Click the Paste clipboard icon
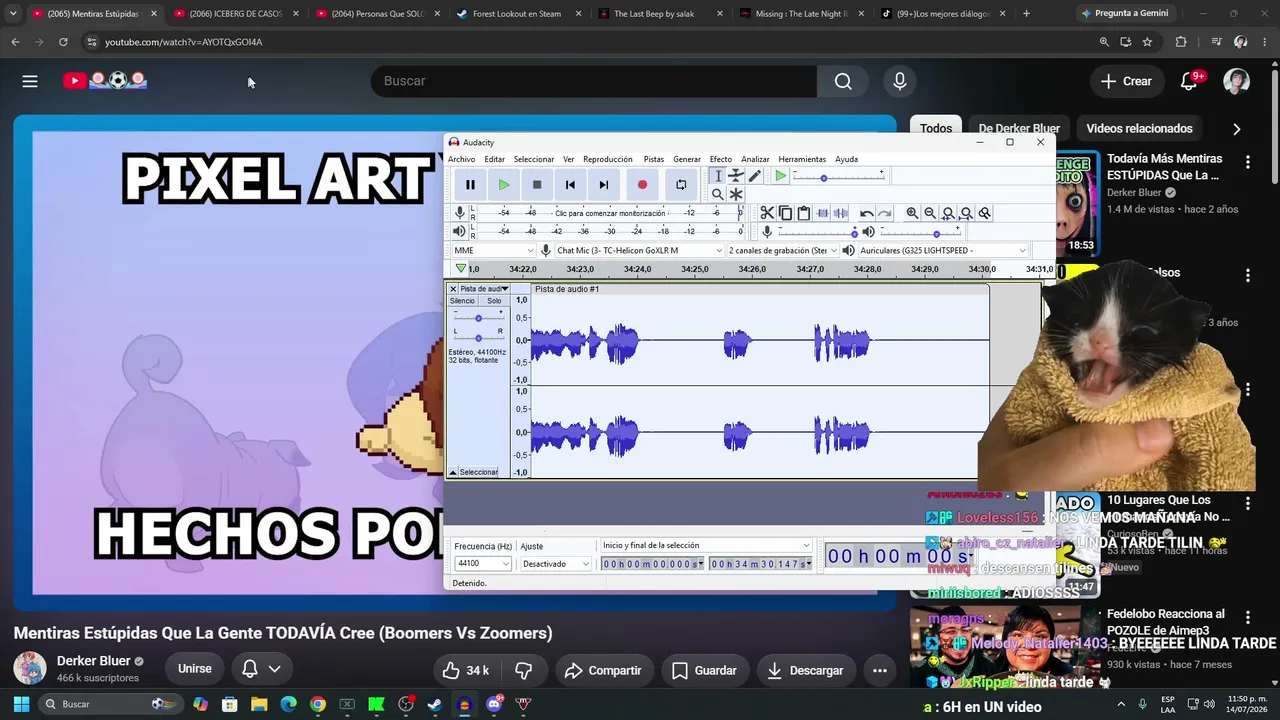Image resolution: width=1280 pixels, height=720 pixels. point(803,213)
